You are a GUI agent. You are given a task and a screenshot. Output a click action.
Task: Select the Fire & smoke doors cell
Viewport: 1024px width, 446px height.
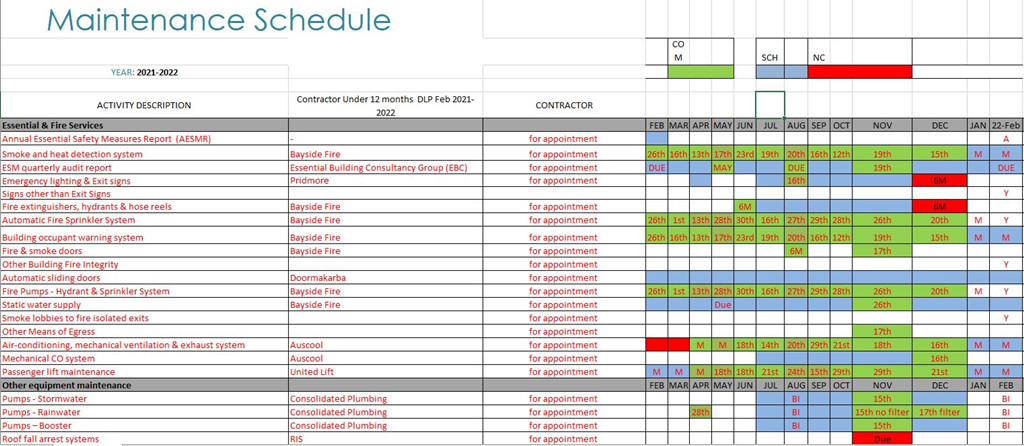144,251
